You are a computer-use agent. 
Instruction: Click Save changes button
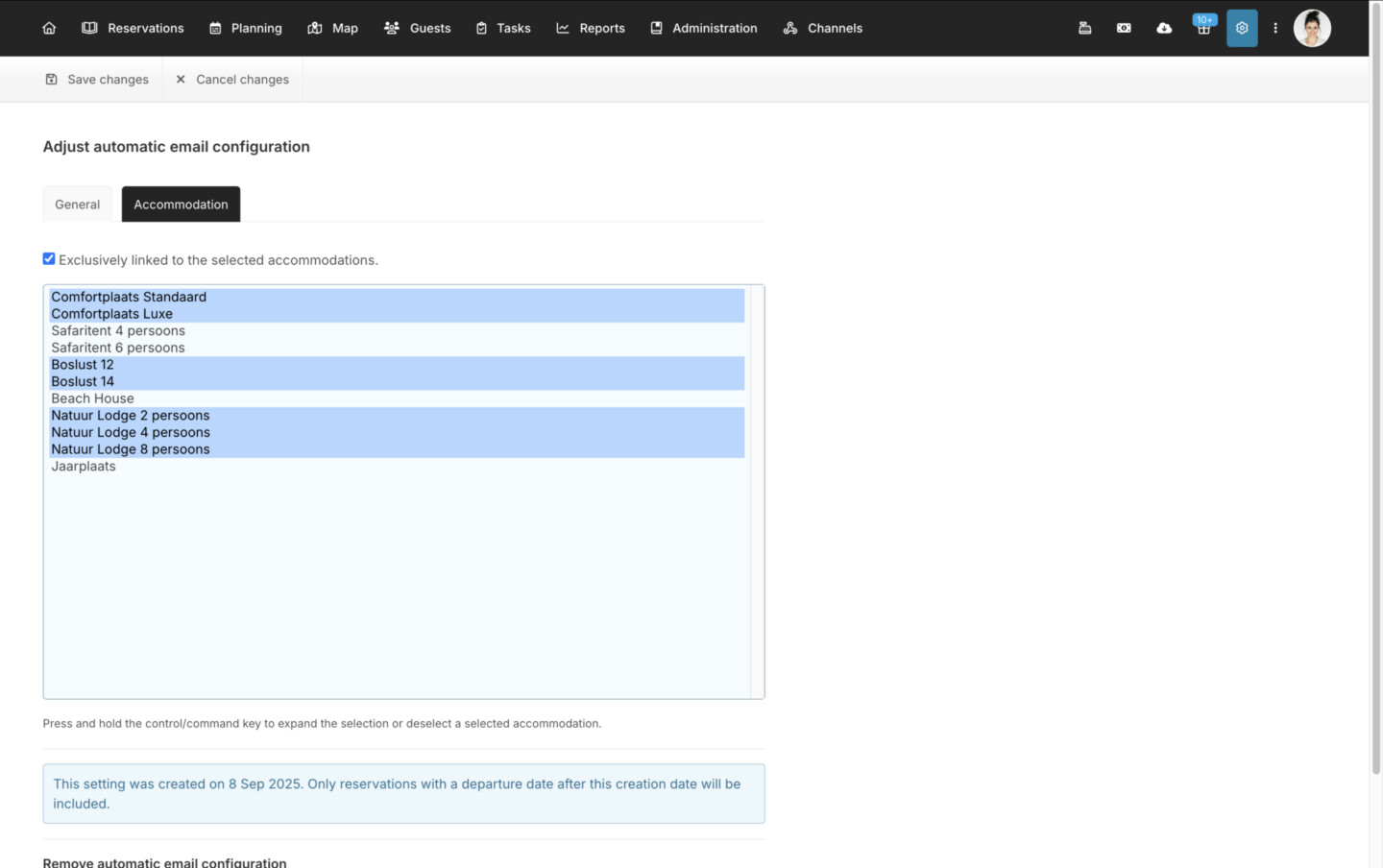coord(97,80)
